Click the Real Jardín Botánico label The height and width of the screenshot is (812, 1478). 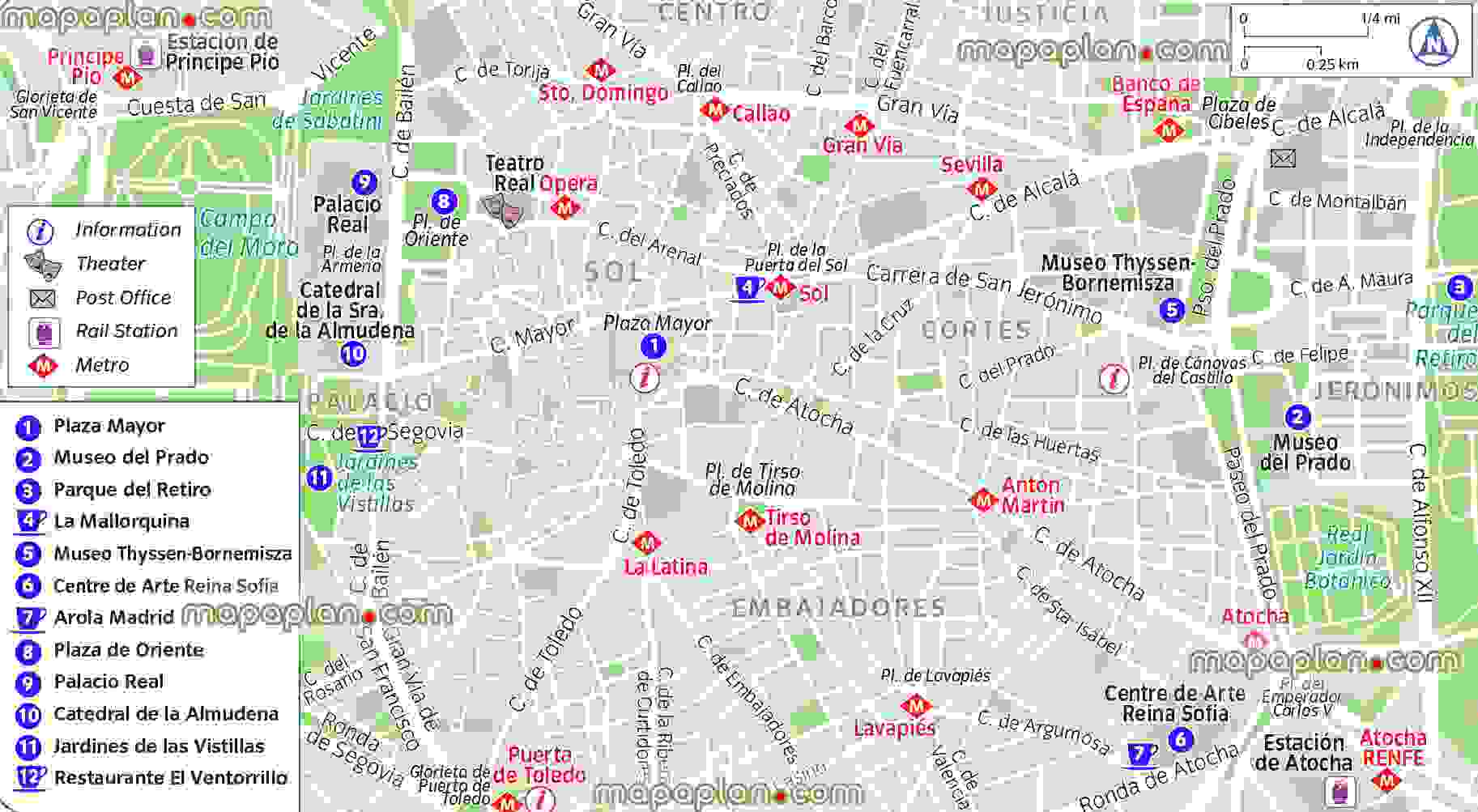[1348, 558]
